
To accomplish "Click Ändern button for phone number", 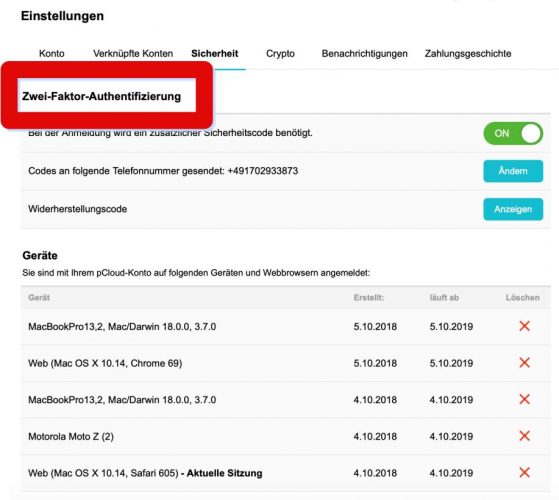I will click(513, 171).
